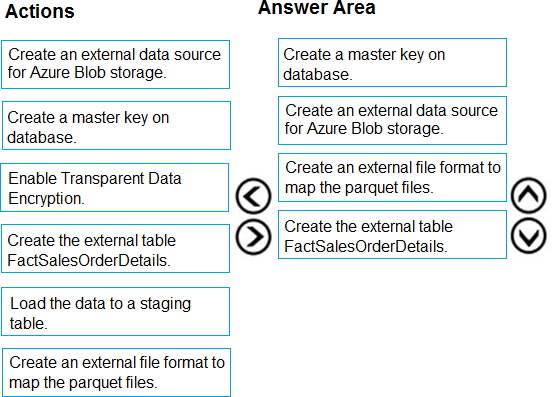Click 'staging' text in Actions item
552x397 pixels.
(165, 304)
